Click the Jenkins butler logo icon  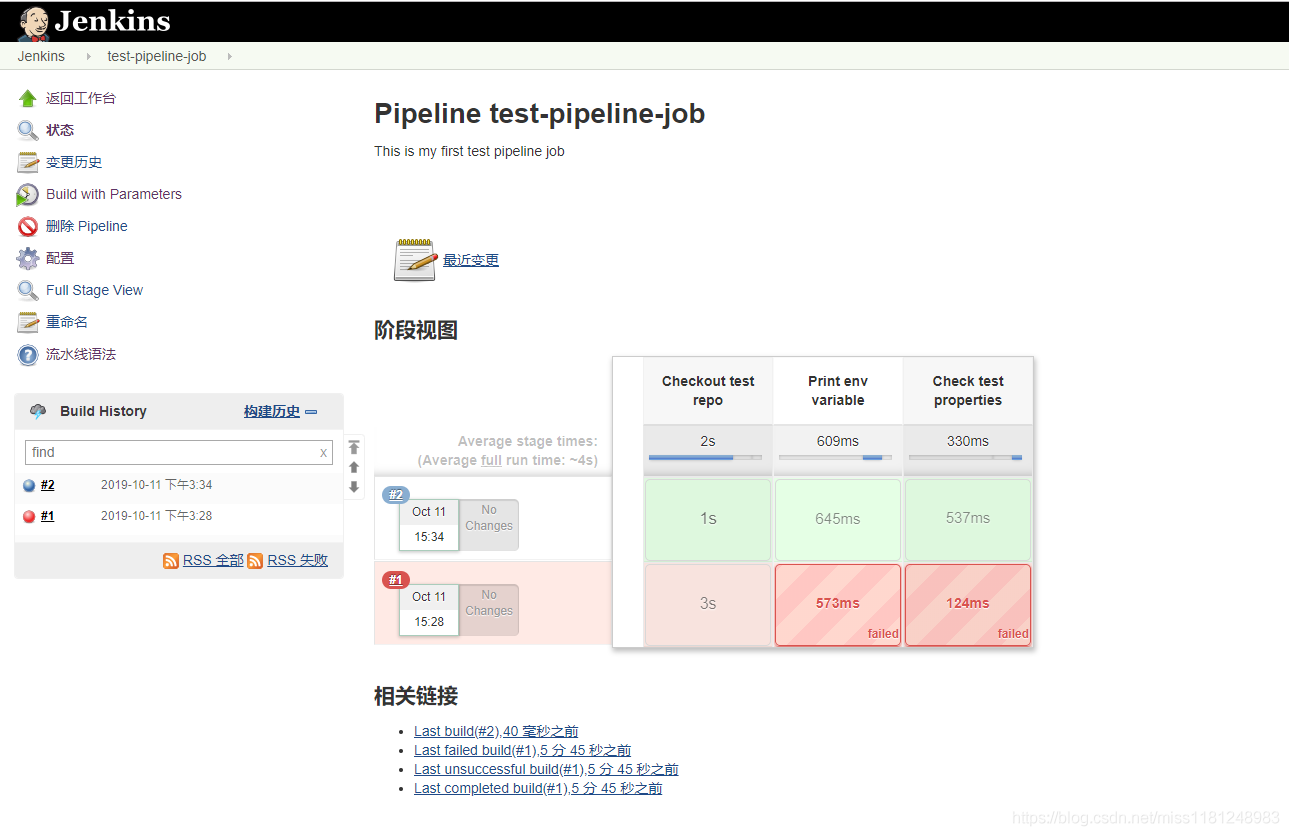33,22
